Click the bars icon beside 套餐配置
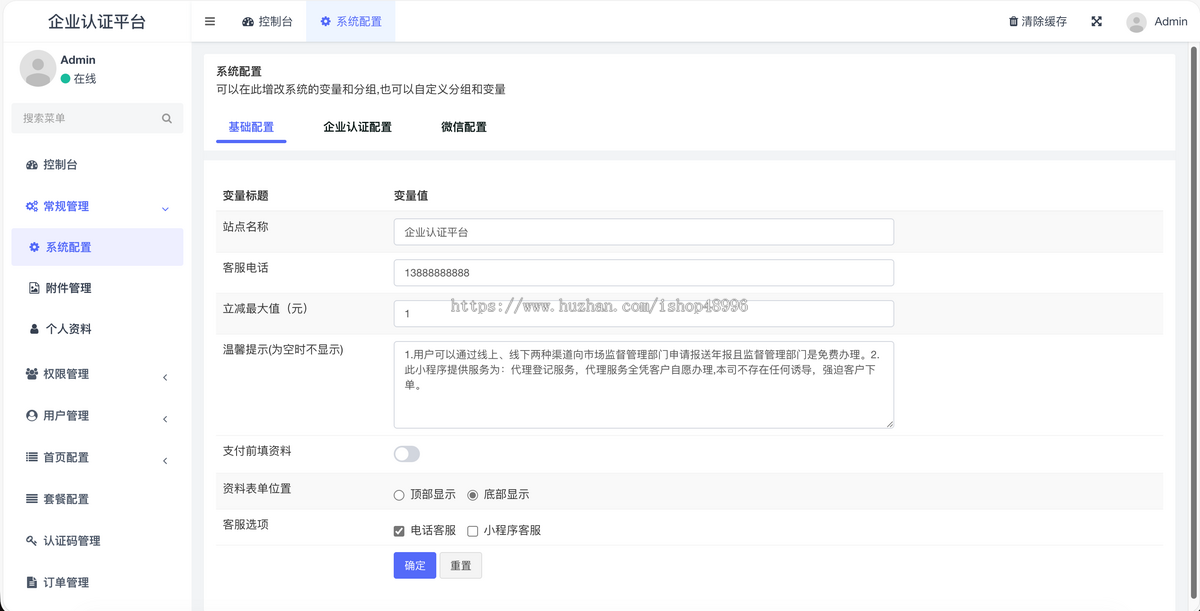The width and height of the screenshot is (1200, 611). [32, 499]
